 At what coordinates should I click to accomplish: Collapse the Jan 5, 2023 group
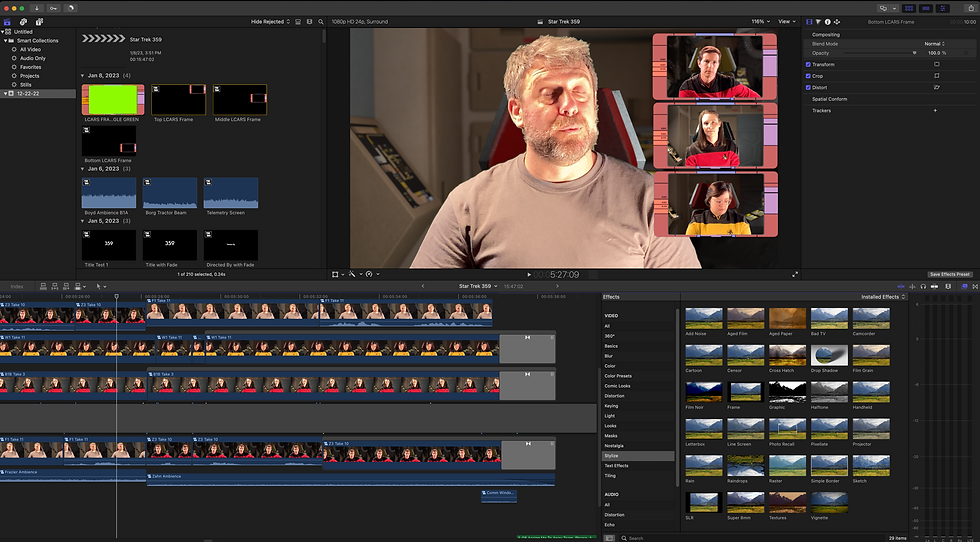pyautogui.click(x=82, y=221)
